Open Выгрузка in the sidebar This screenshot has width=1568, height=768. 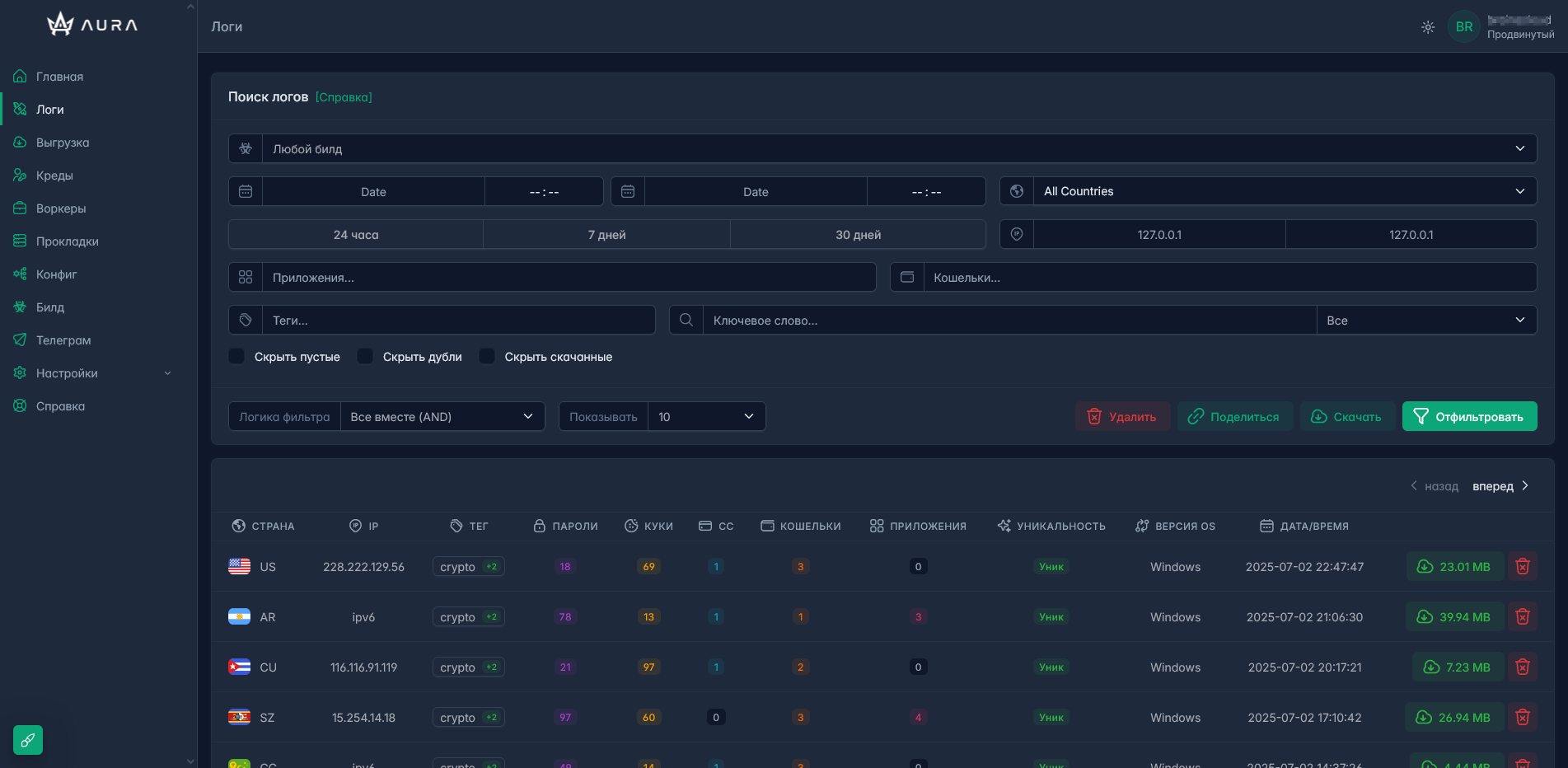[x=63, y=143]
